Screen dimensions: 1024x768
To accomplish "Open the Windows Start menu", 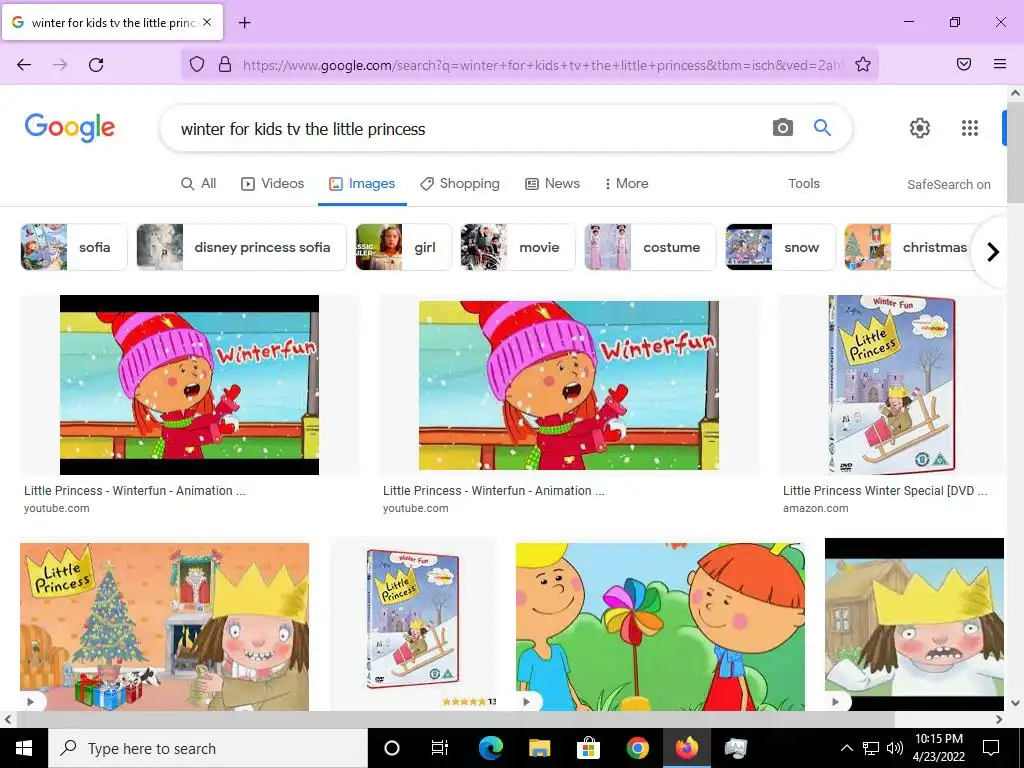I will [x=24, y=748].
